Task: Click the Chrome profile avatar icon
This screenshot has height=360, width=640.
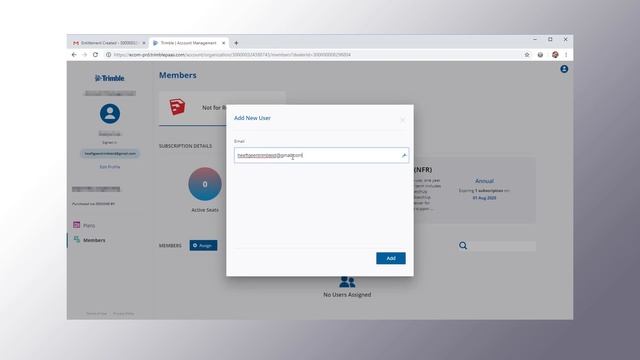Action: coord(555,55)
